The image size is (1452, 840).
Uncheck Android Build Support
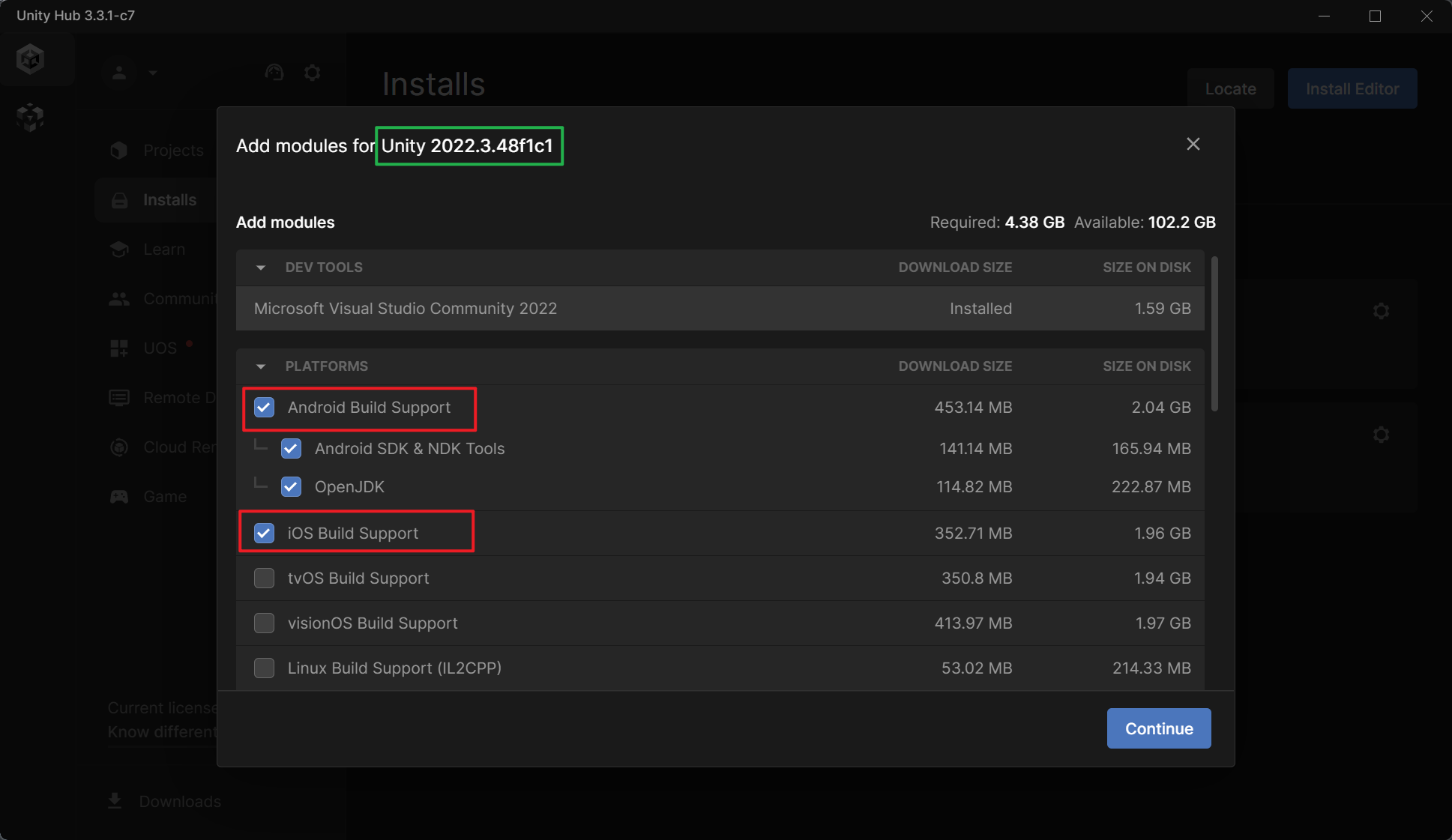point(264,408)
